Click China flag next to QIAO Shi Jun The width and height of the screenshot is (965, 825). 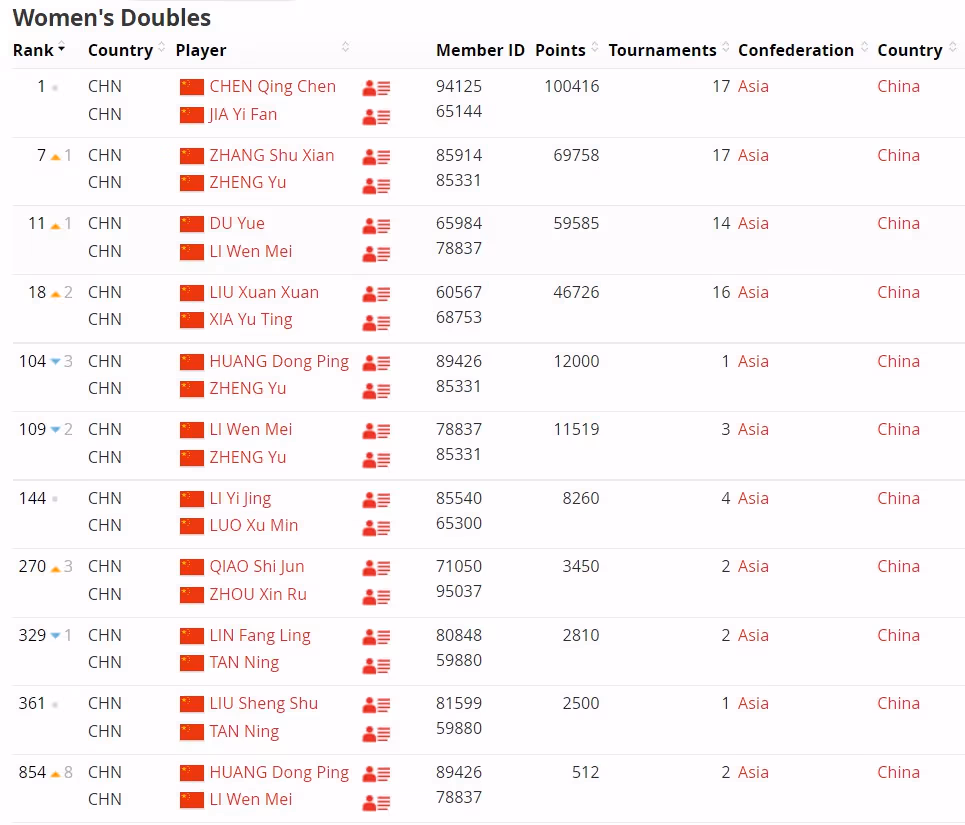192,567
